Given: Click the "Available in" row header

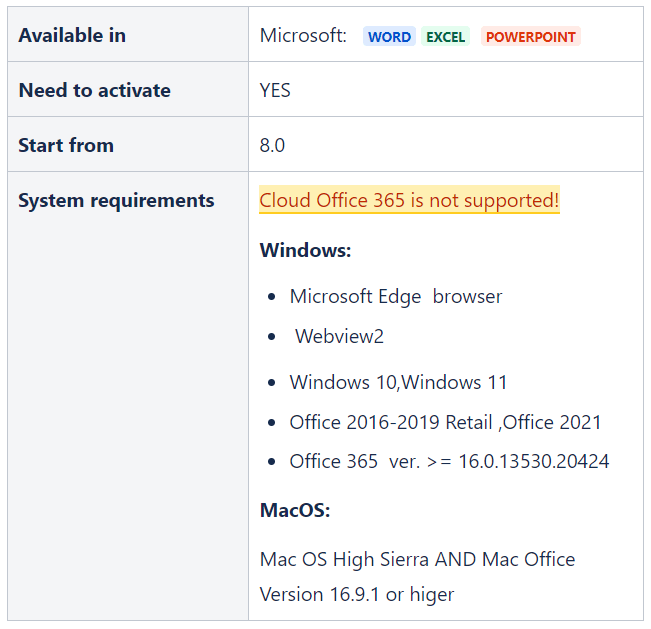Looking at the screenshot, I should tap(72, 35).
